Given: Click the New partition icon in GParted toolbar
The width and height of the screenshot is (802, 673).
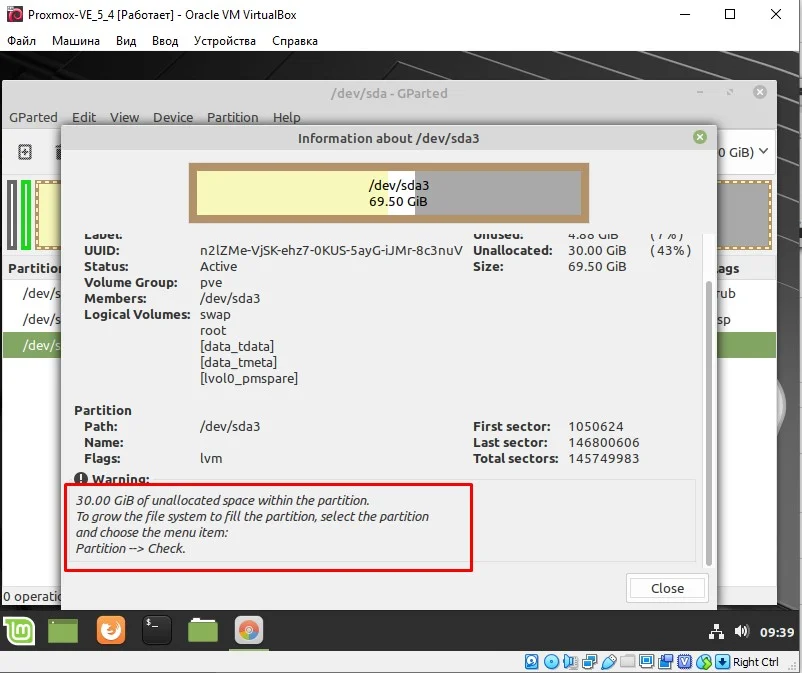Looking at the screenshot, I should (x=25, y=152).
